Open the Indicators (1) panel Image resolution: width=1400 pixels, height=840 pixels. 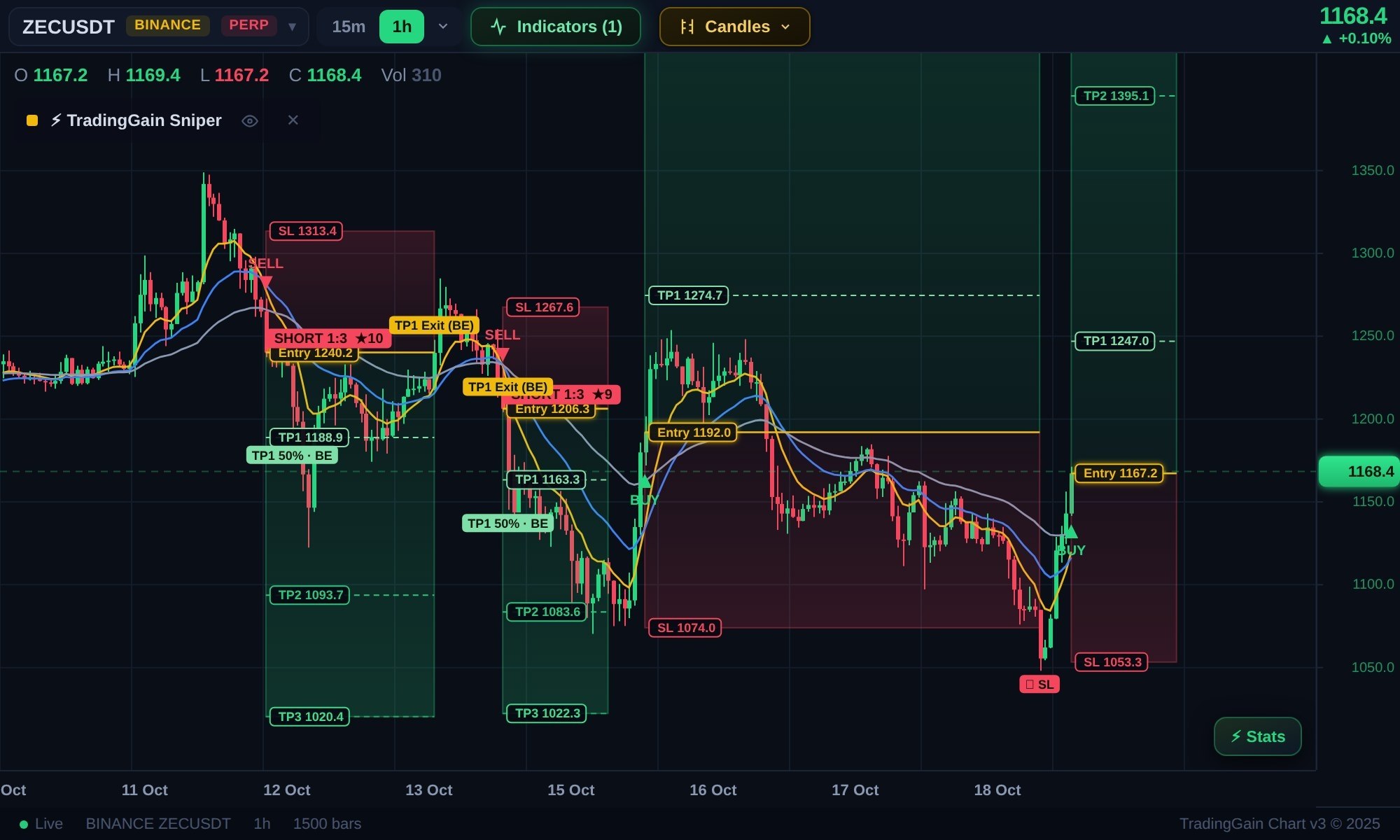point(556,27)
